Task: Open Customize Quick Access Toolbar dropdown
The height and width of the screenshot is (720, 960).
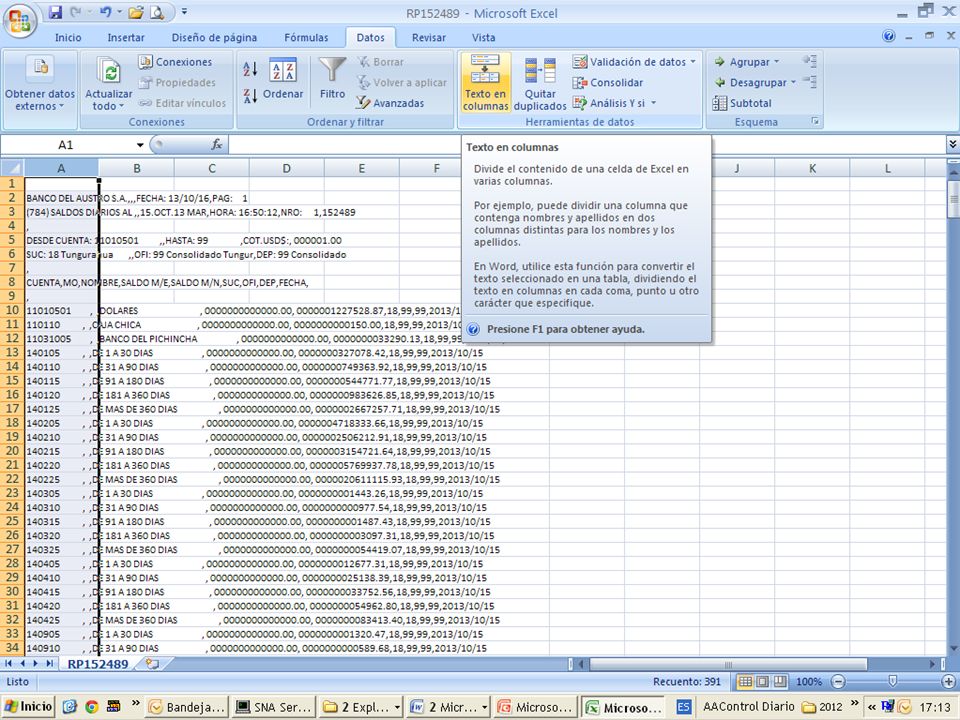Action: (x=184, y=12)
